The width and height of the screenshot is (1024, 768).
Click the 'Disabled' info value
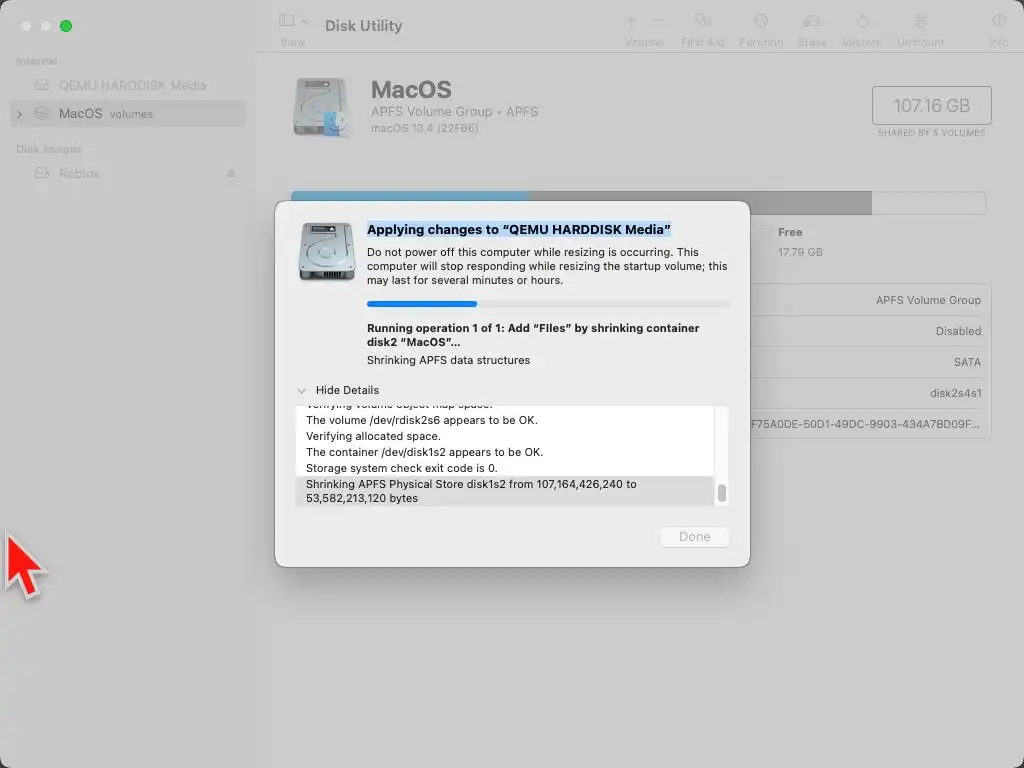[x=958, y=331]
